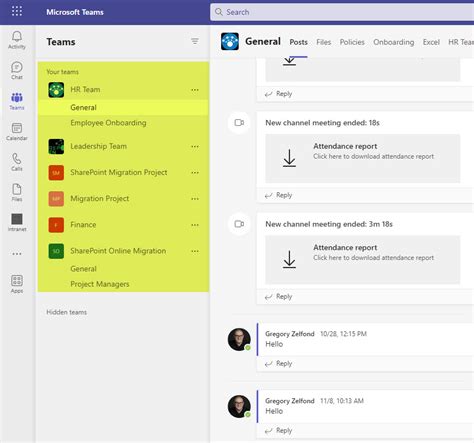This screenshot has height=443, width=474.
Task: Expand the Hidden teams section
Action: coord(66,312)
